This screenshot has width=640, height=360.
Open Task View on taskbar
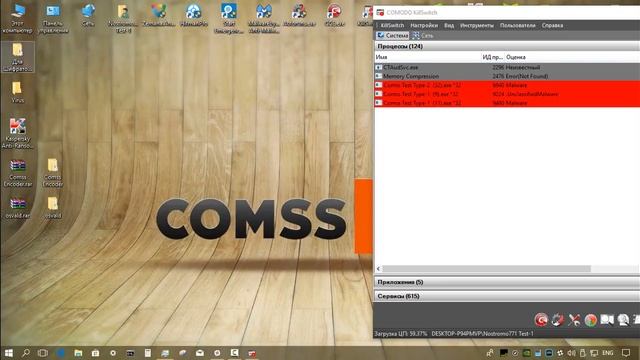tap(42, 353)
